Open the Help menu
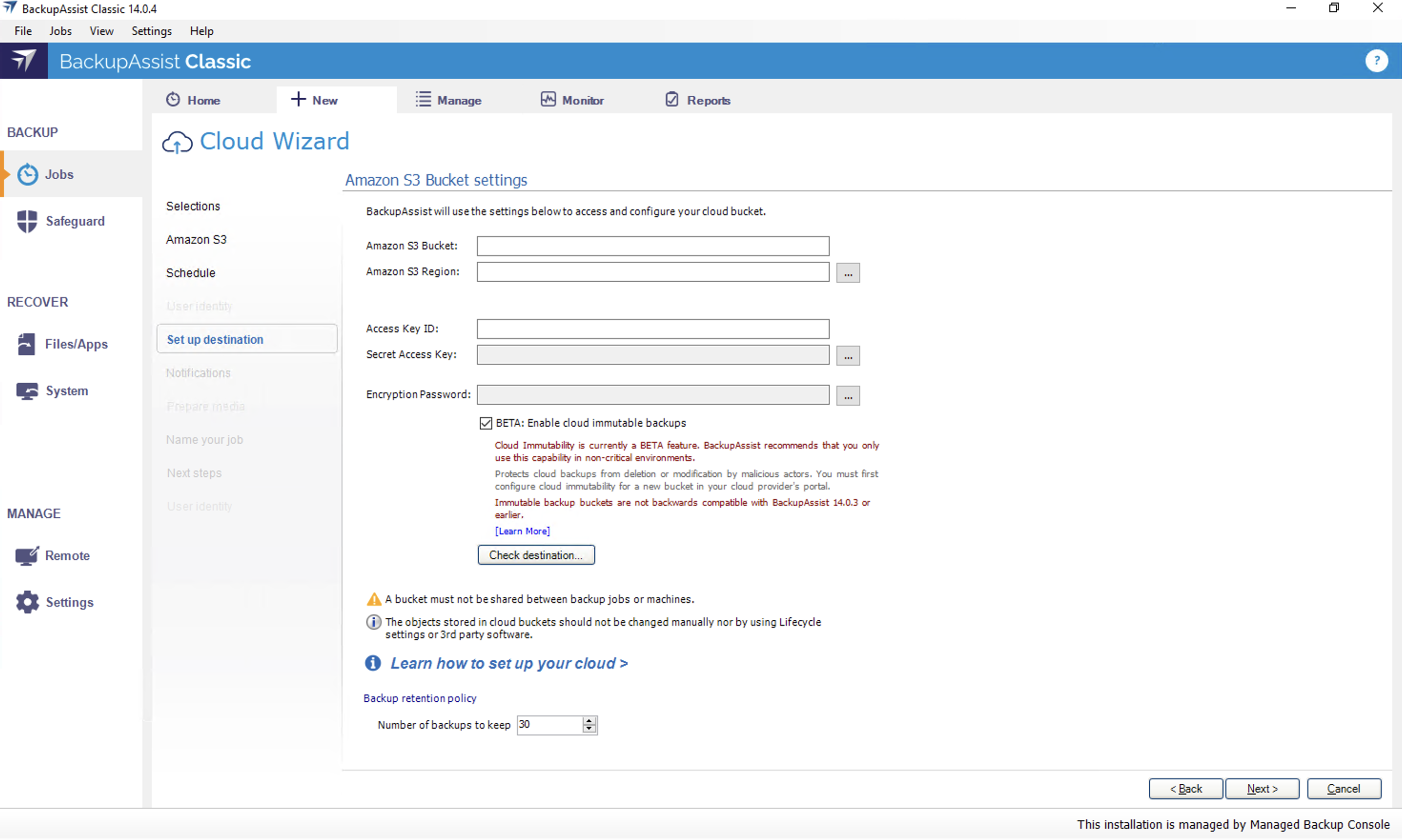1402x840 pixels. pyautogui.click(x=202, y=31)
